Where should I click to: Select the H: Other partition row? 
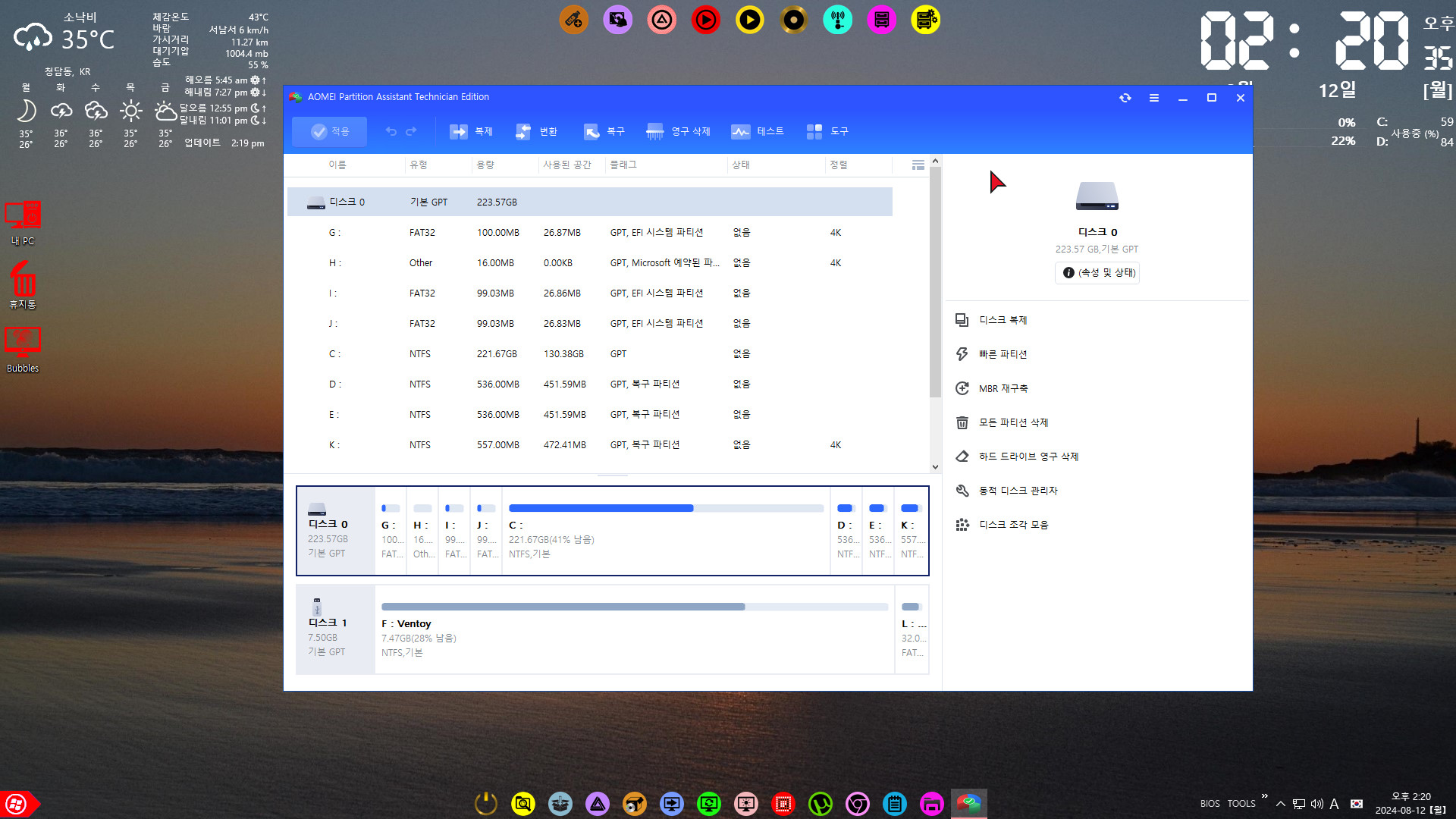[x=589, y=262]
